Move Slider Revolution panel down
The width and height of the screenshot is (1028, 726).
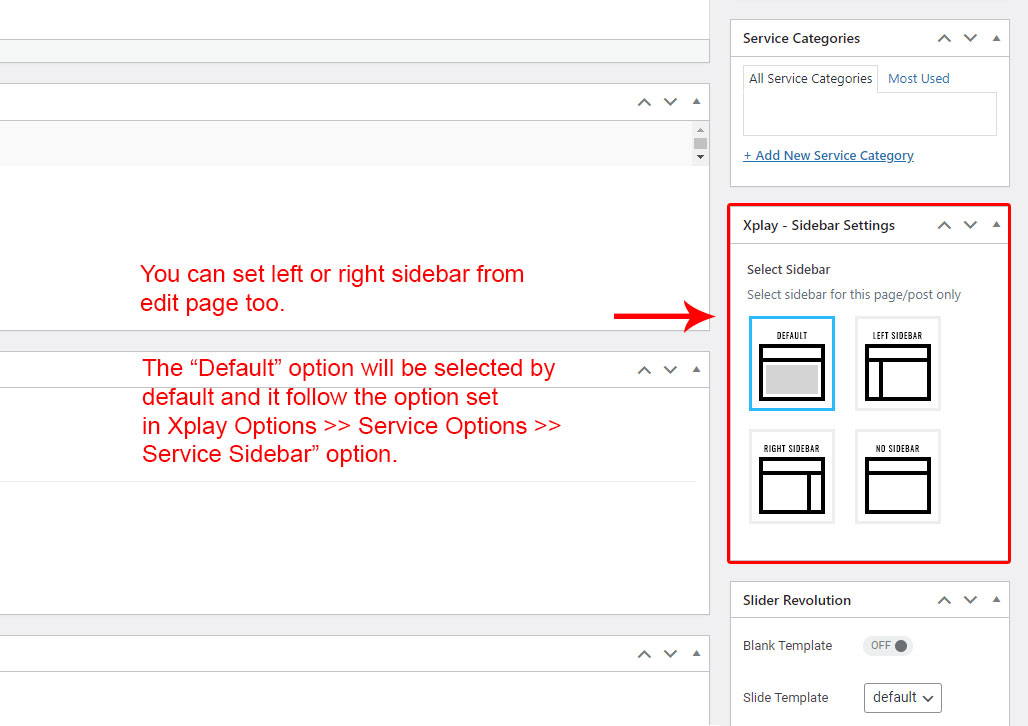[x=970, y=600]
